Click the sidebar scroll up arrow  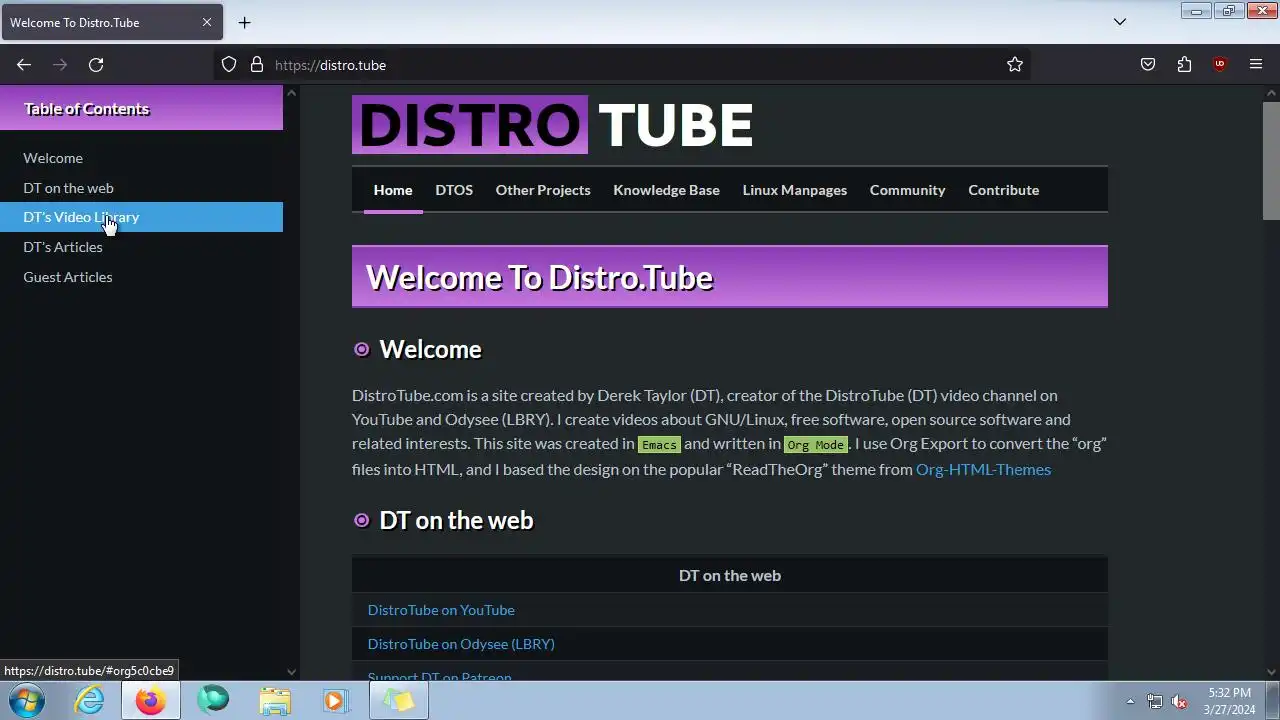point(291,93)
